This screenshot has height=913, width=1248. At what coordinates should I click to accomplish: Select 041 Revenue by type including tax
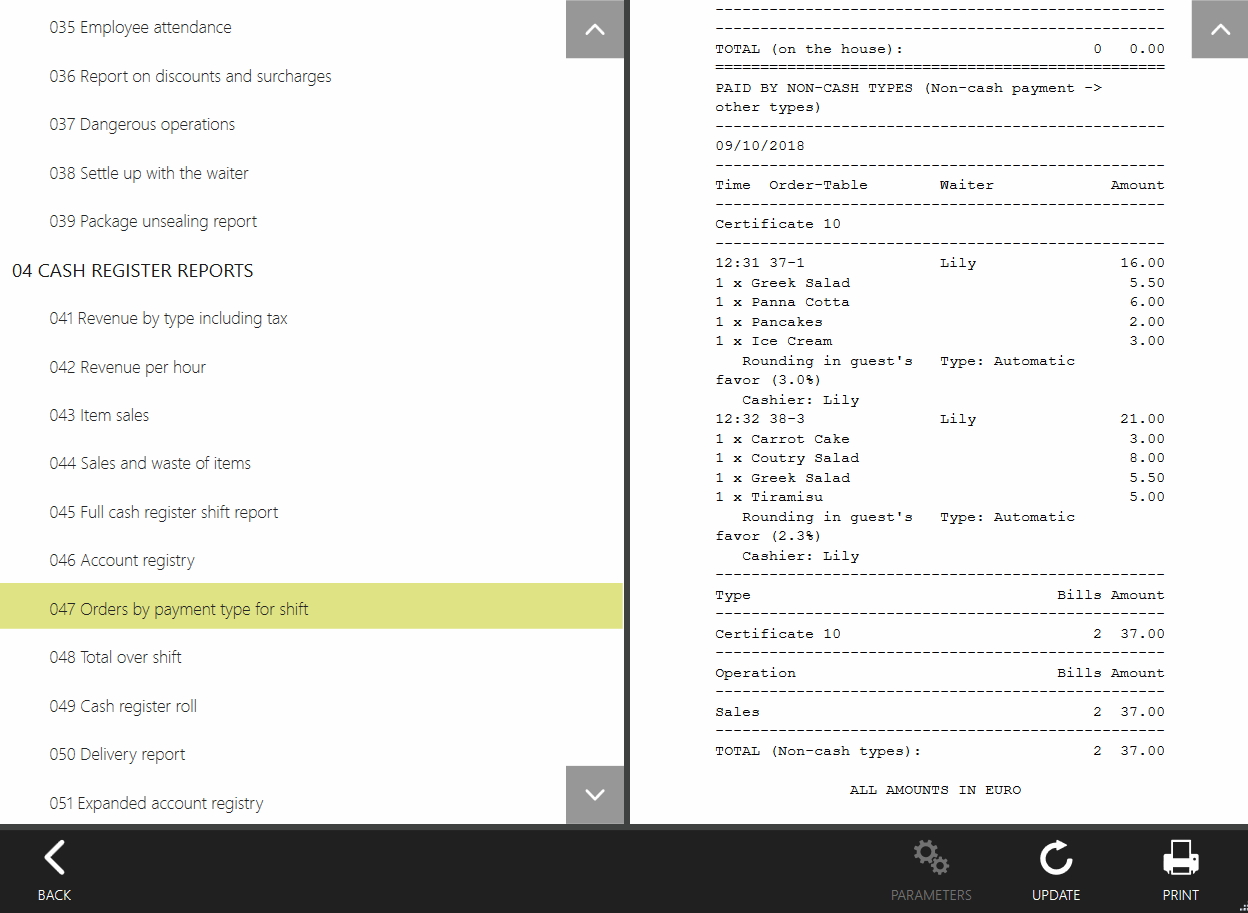coord(168,319)
